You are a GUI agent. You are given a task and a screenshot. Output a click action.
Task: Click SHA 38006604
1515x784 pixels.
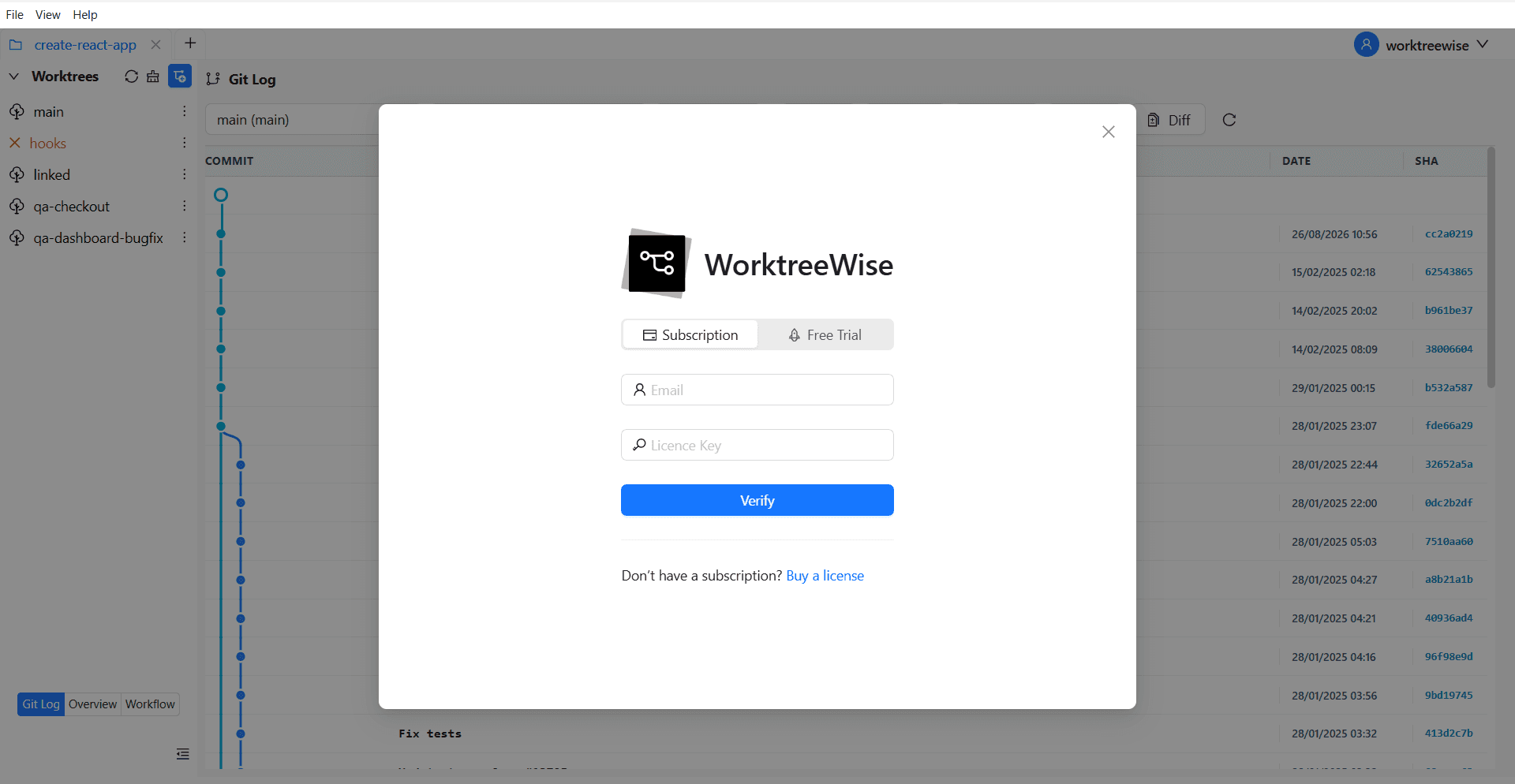point(1449,349)
